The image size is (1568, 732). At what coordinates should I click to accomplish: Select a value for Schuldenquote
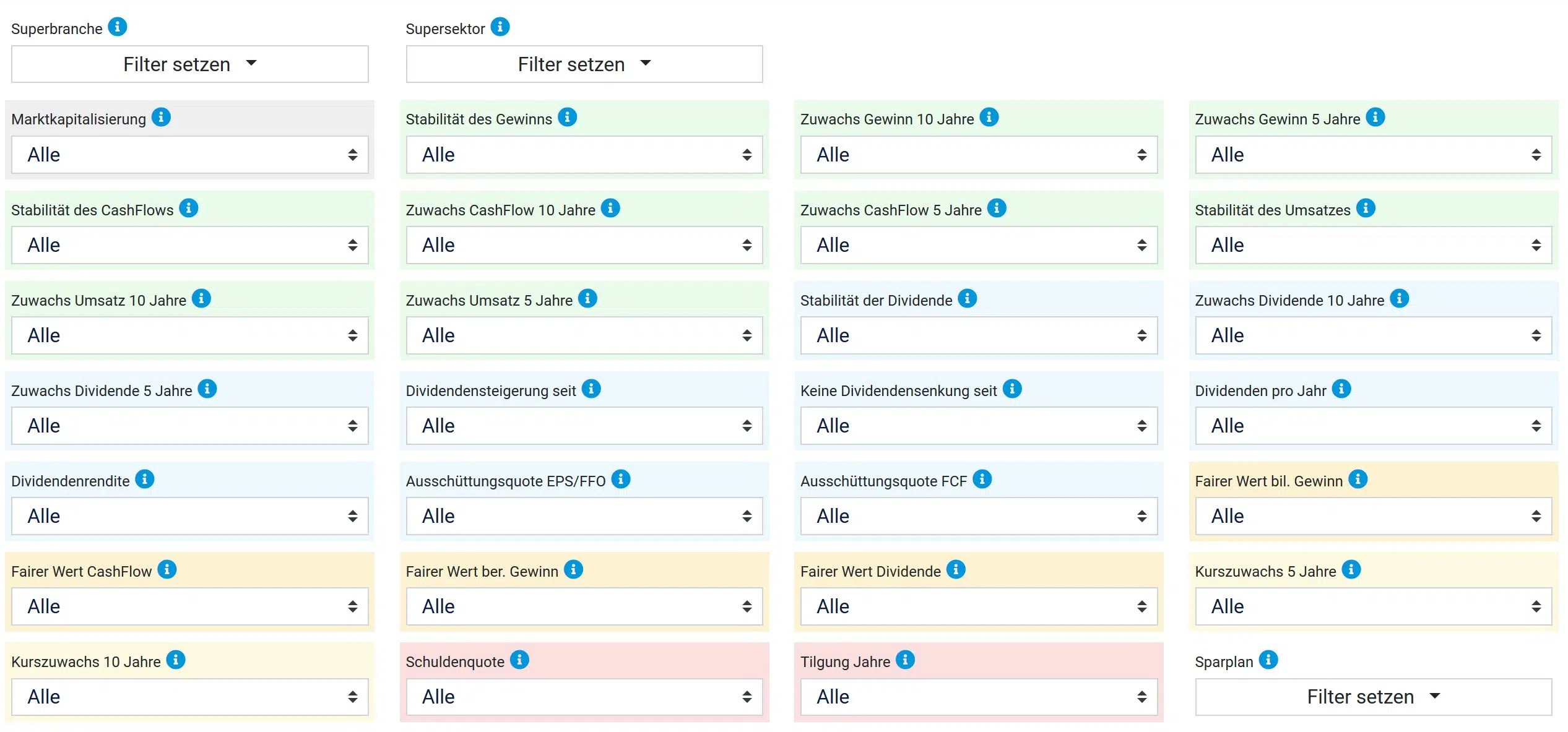coord(584,697)
